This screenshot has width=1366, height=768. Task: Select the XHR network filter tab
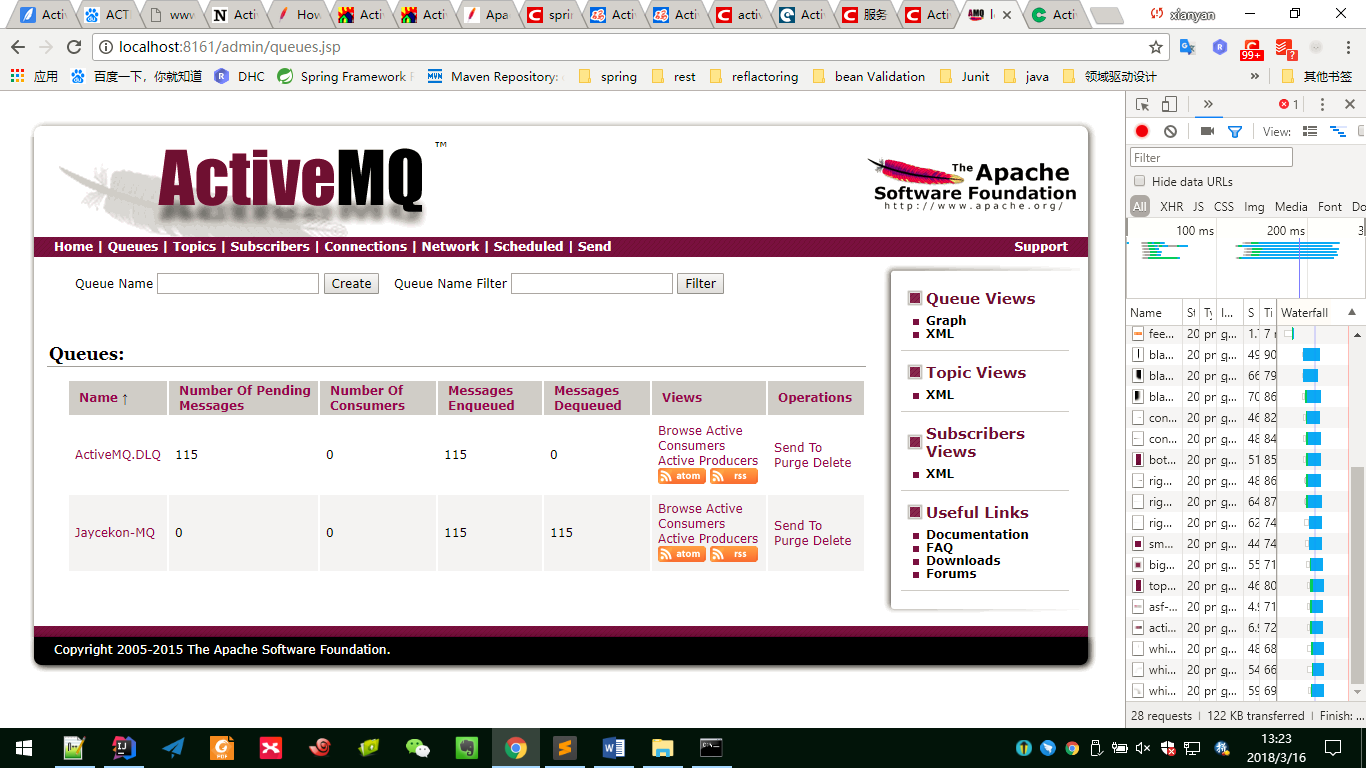point(1171,206)
